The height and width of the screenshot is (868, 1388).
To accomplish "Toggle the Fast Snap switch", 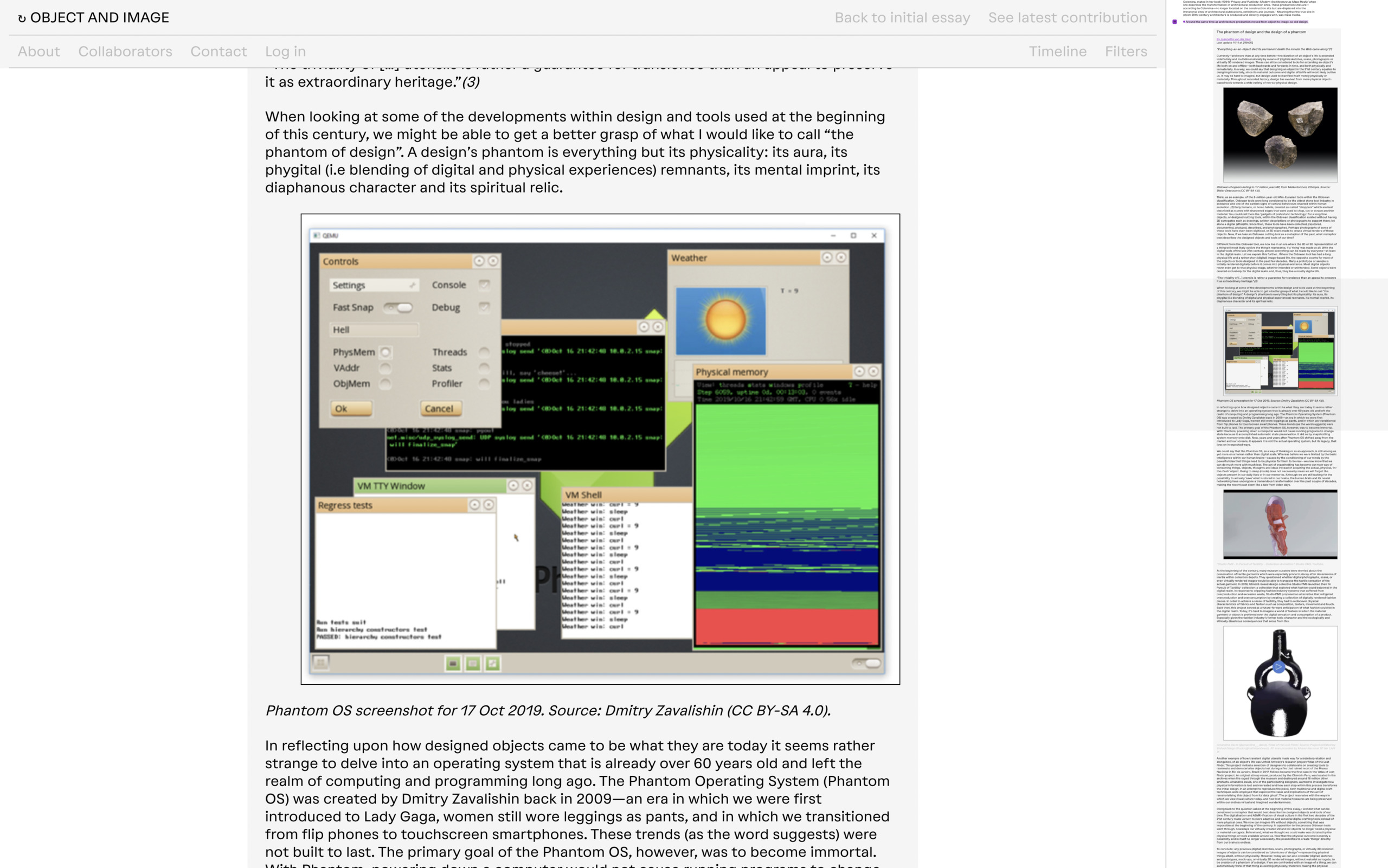I will [x=399, y=308].
